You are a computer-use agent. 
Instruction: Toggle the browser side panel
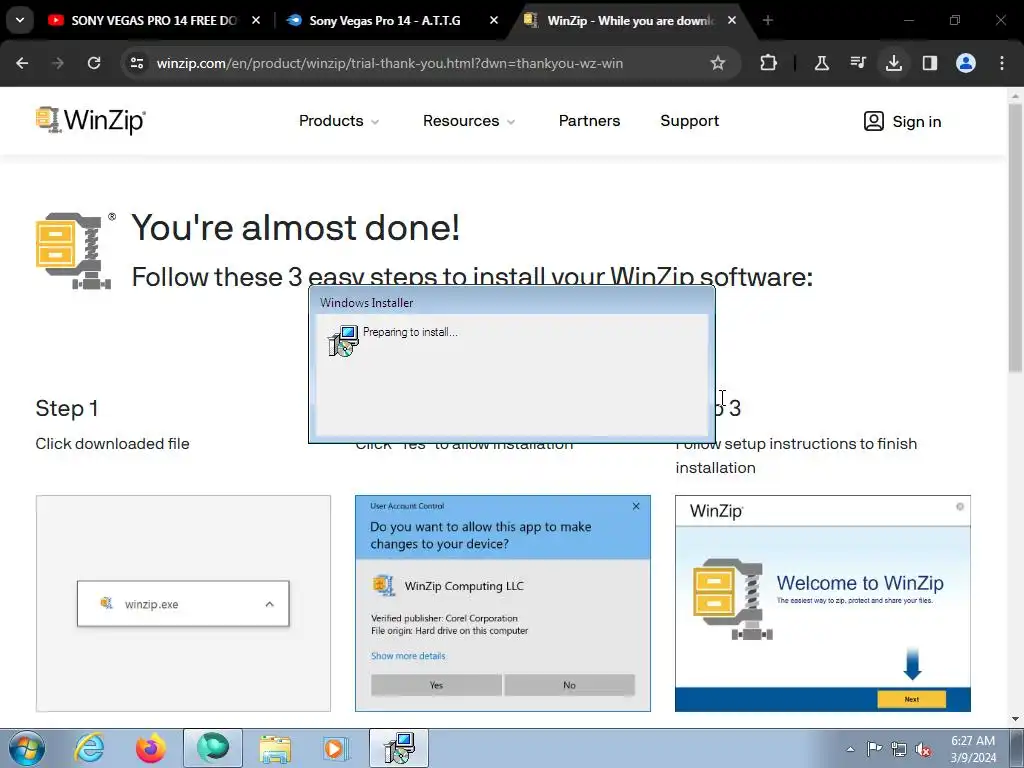coord(930,63)
